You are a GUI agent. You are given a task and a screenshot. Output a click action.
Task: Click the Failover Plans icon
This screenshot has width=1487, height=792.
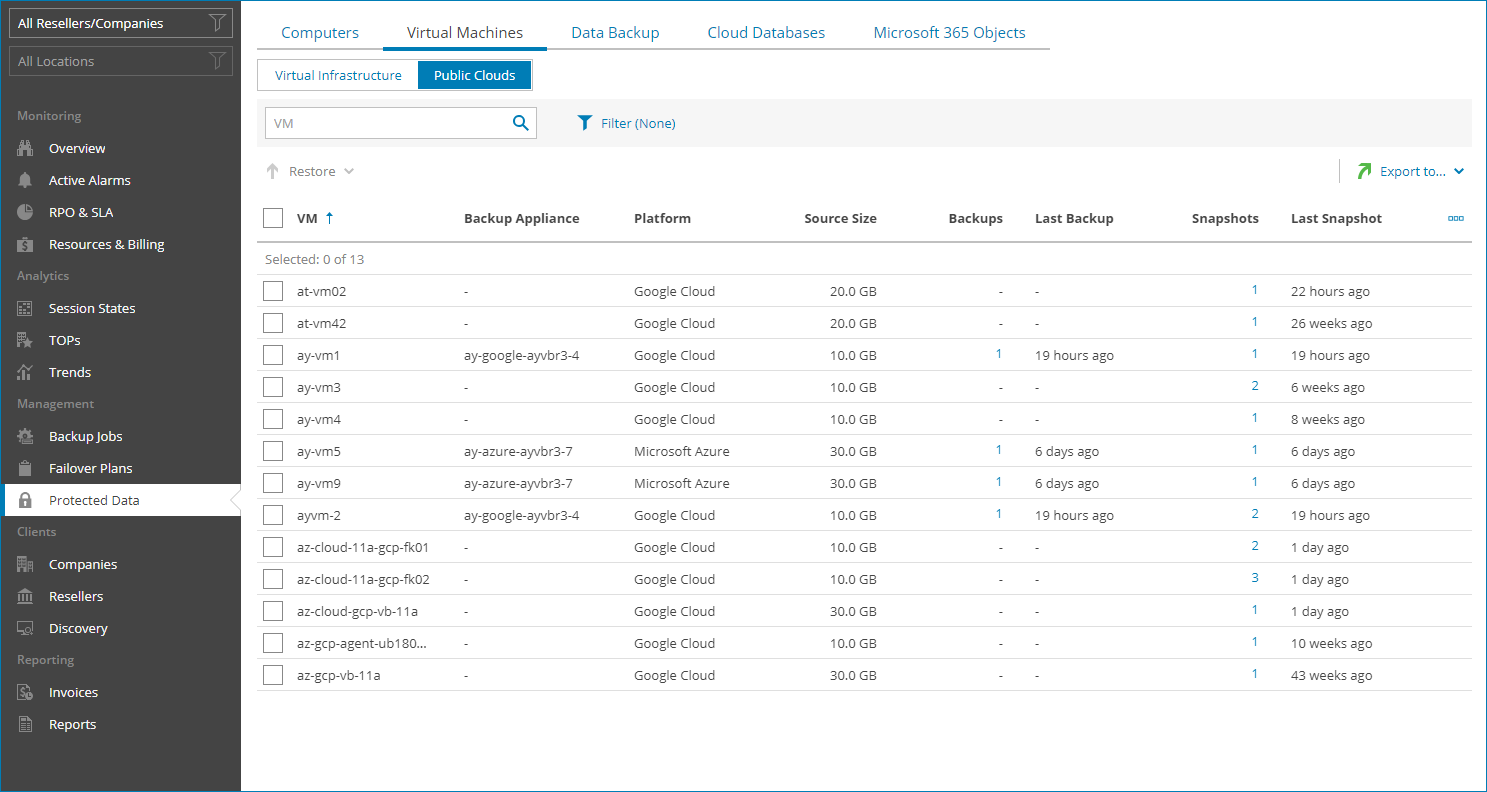tap(26, 468)
